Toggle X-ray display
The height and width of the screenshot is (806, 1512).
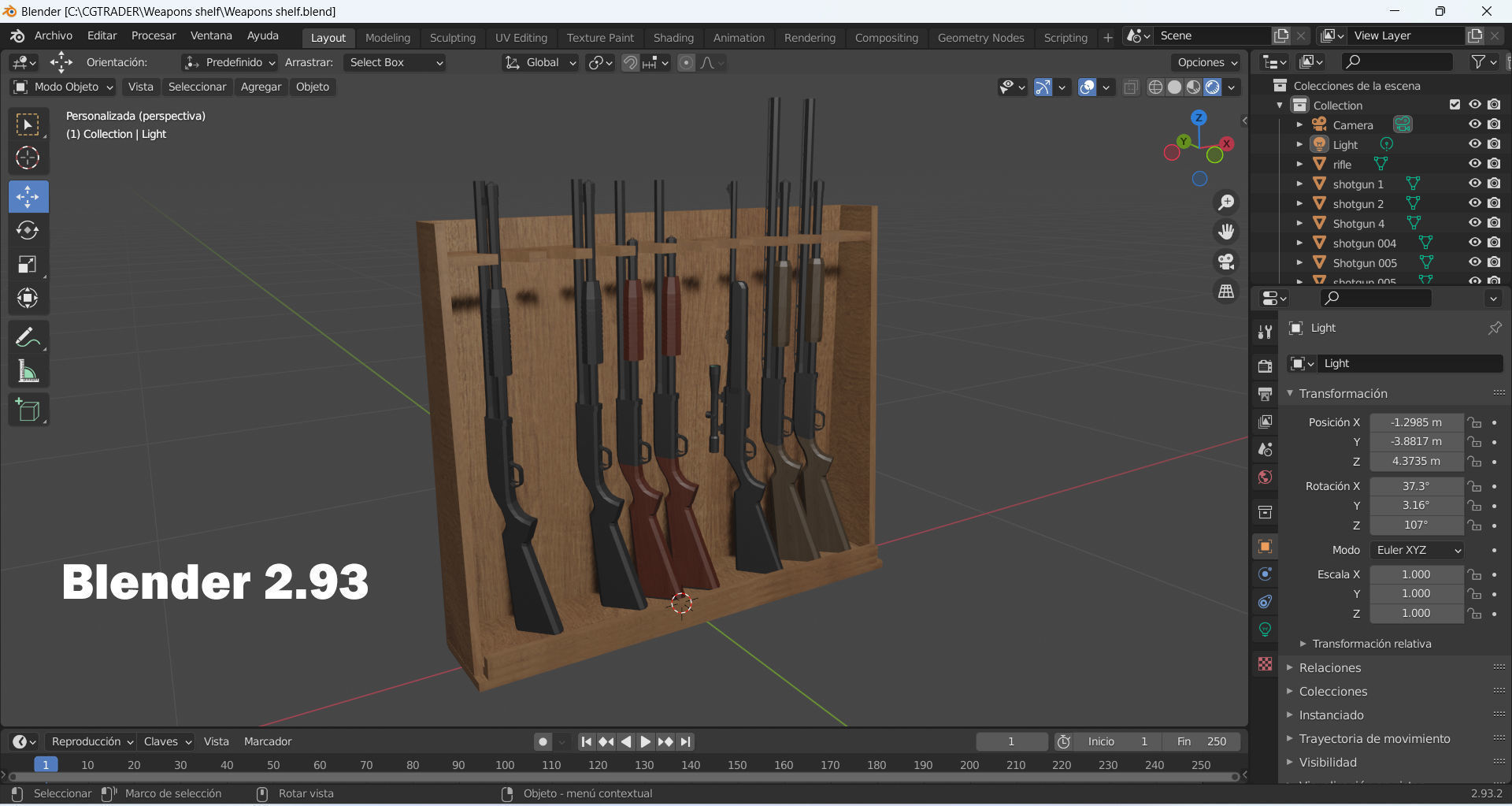tap(1131, 87)
